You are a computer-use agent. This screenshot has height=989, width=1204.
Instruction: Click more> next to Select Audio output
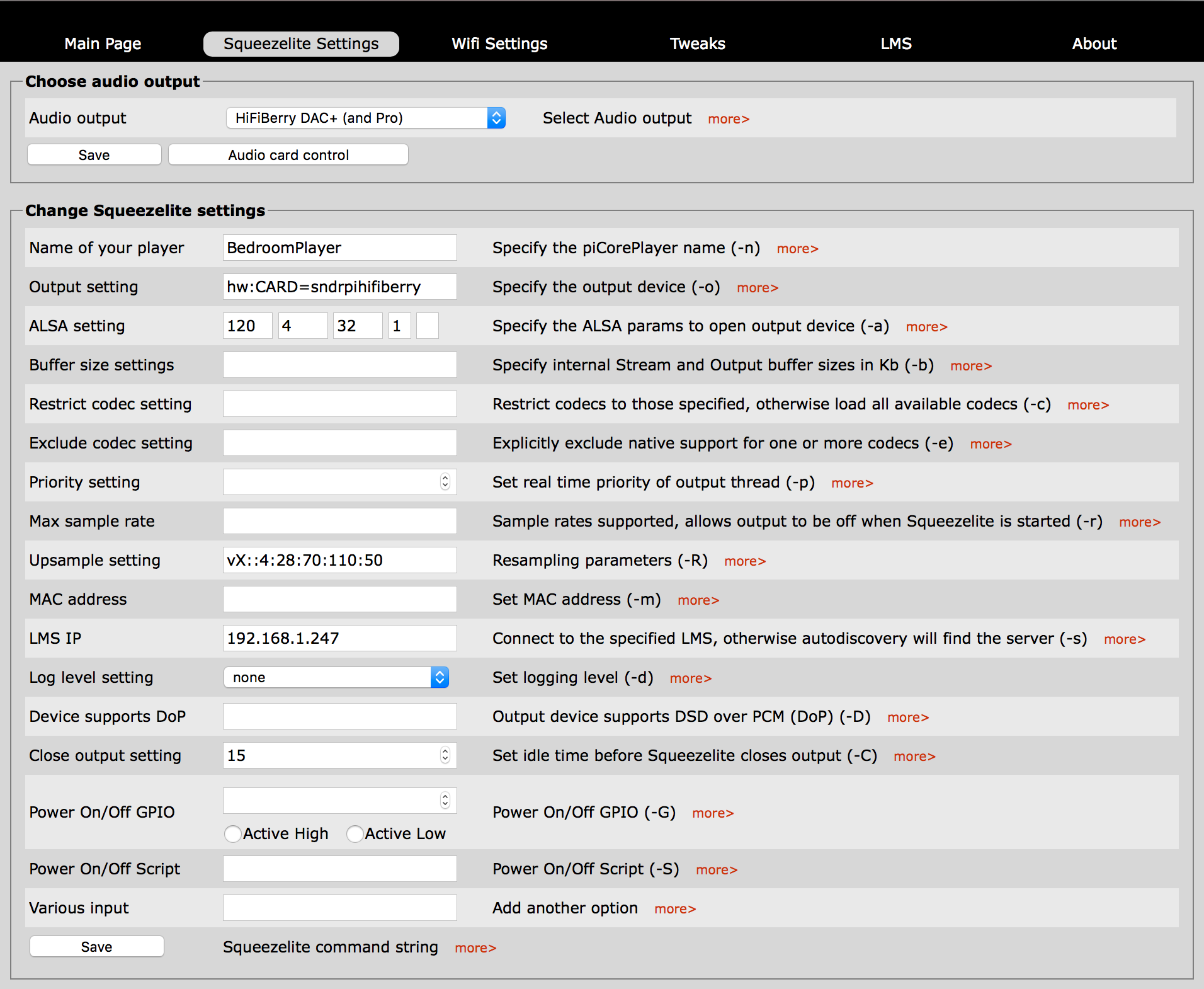click(x=729, y=119)
